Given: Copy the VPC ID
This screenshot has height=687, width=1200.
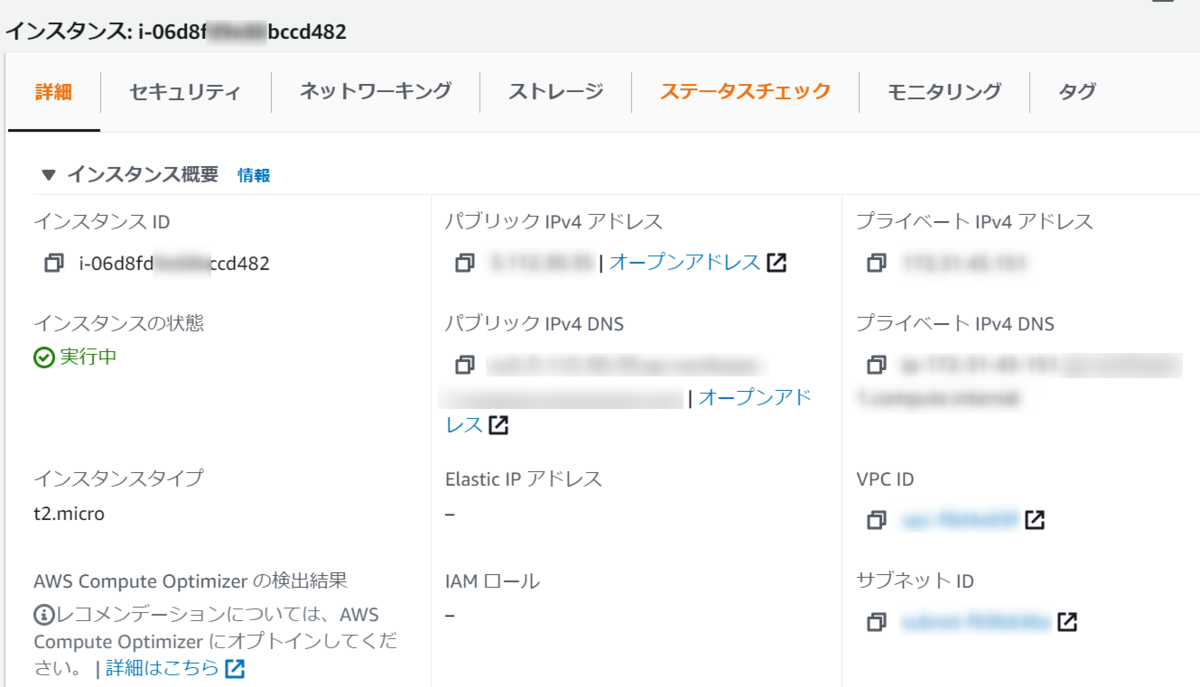Looking at the screenshot, I should [876, 520].
